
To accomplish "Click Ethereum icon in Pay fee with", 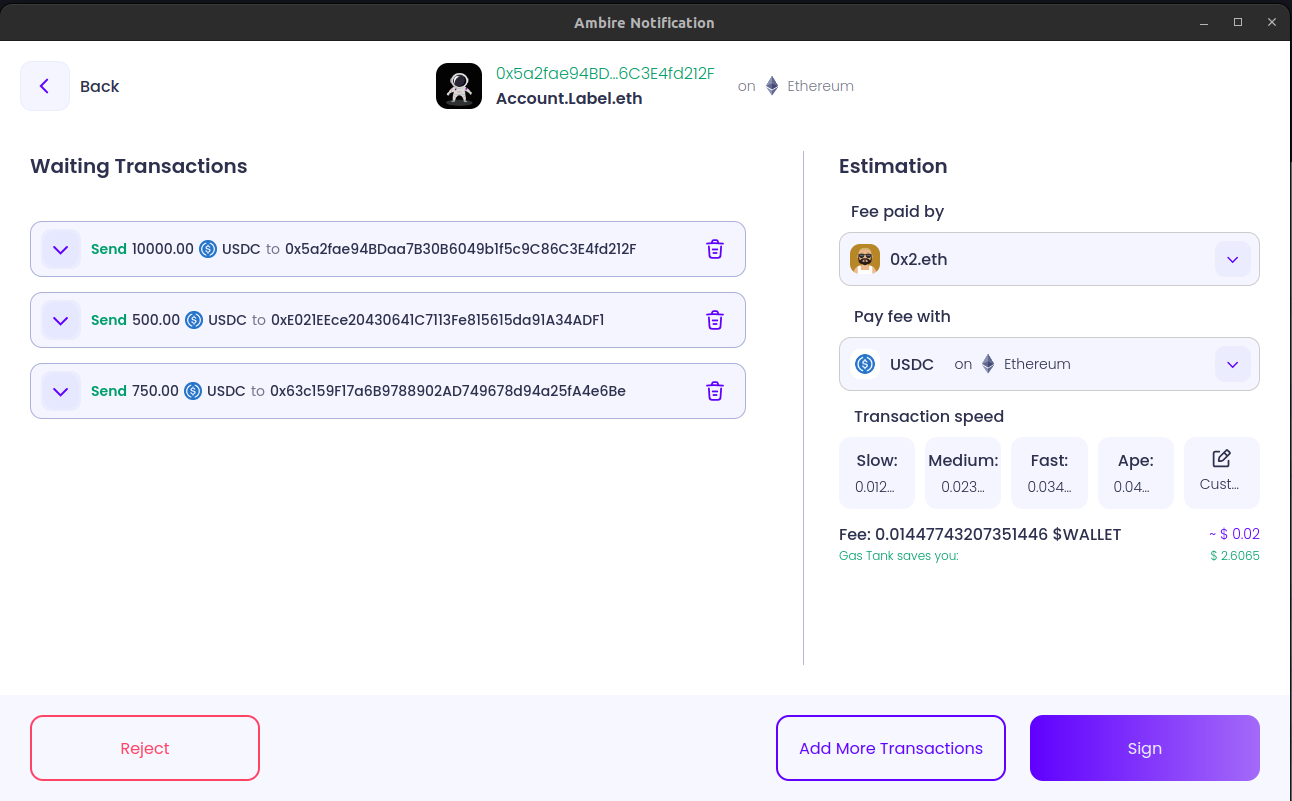I will (x=988, y=364).
